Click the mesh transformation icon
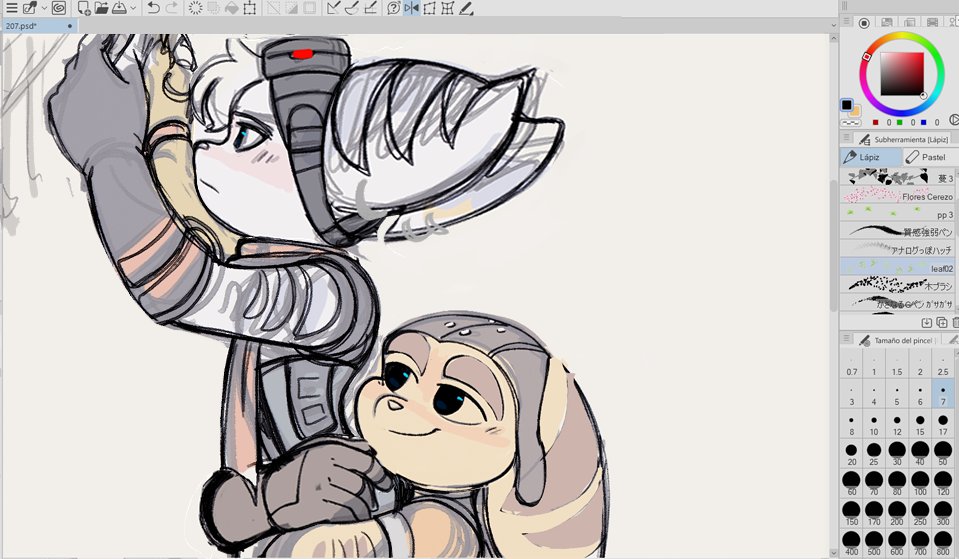959x559 pixels. pos(448,8)
